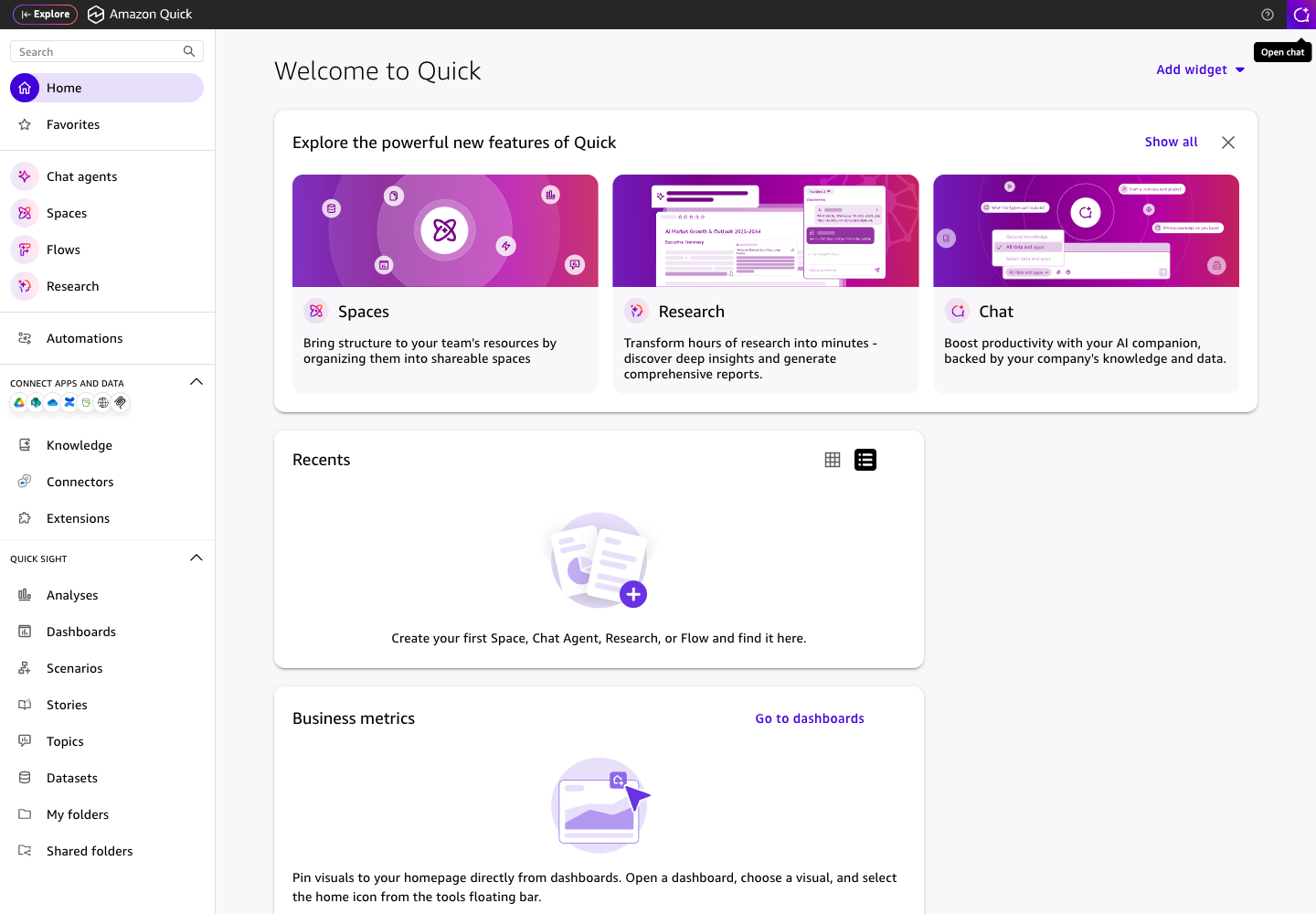Open Spaces icon in sidebar

point(25,213)
